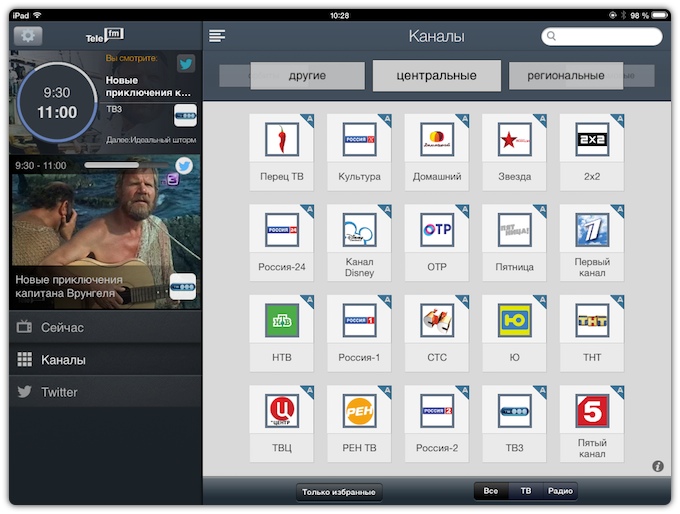Click the round Twitter button on the video preview
Image resolution: width=680 pixels, height=514 pixels.
tap(184, 166)
